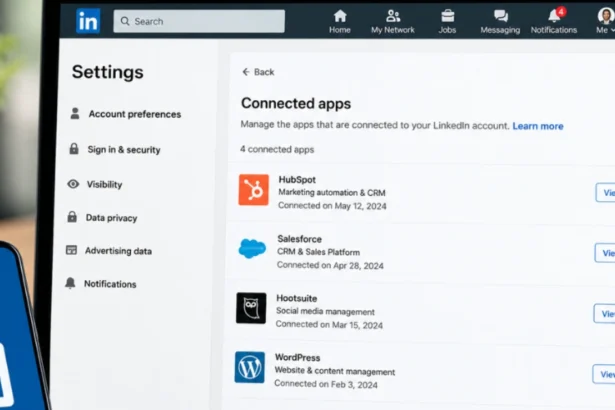615x410 pixels.
Task: Select Sign in & security sidebar item
Action: [115, 149]
